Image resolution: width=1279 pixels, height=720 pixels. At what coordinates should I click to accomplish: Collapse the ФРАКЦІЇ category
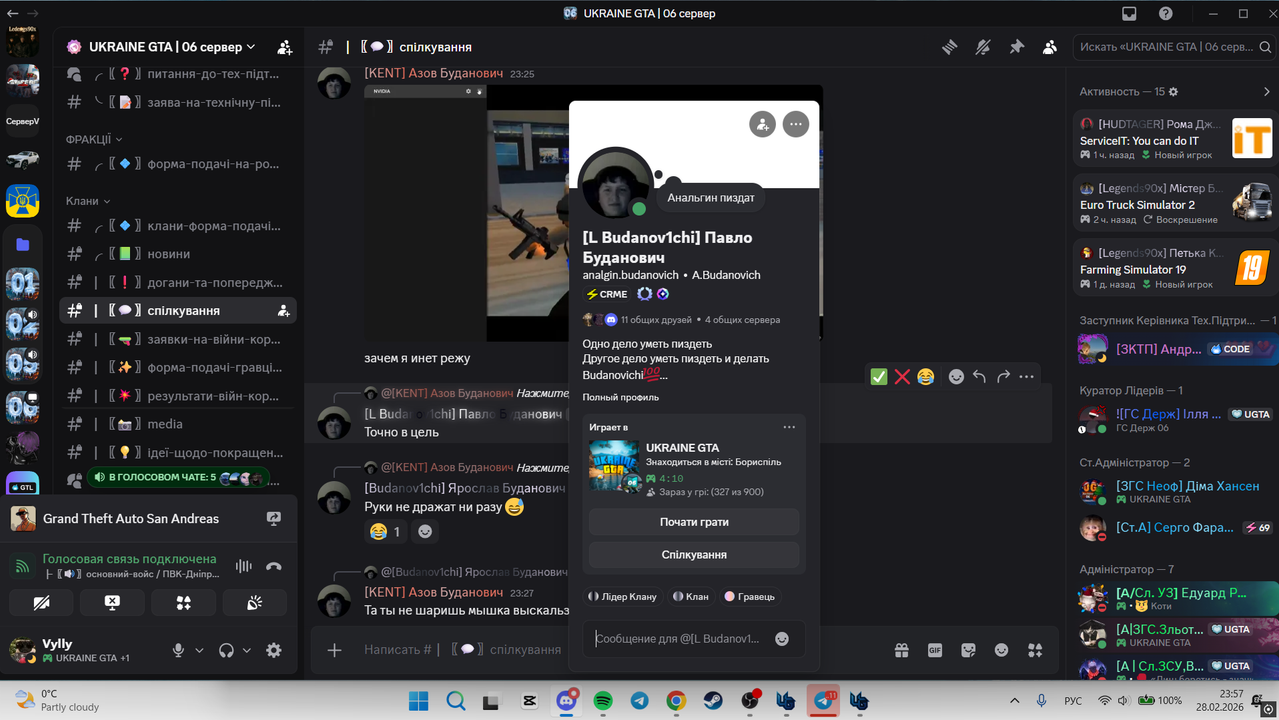pyautogui.click(x=94, y=139)
